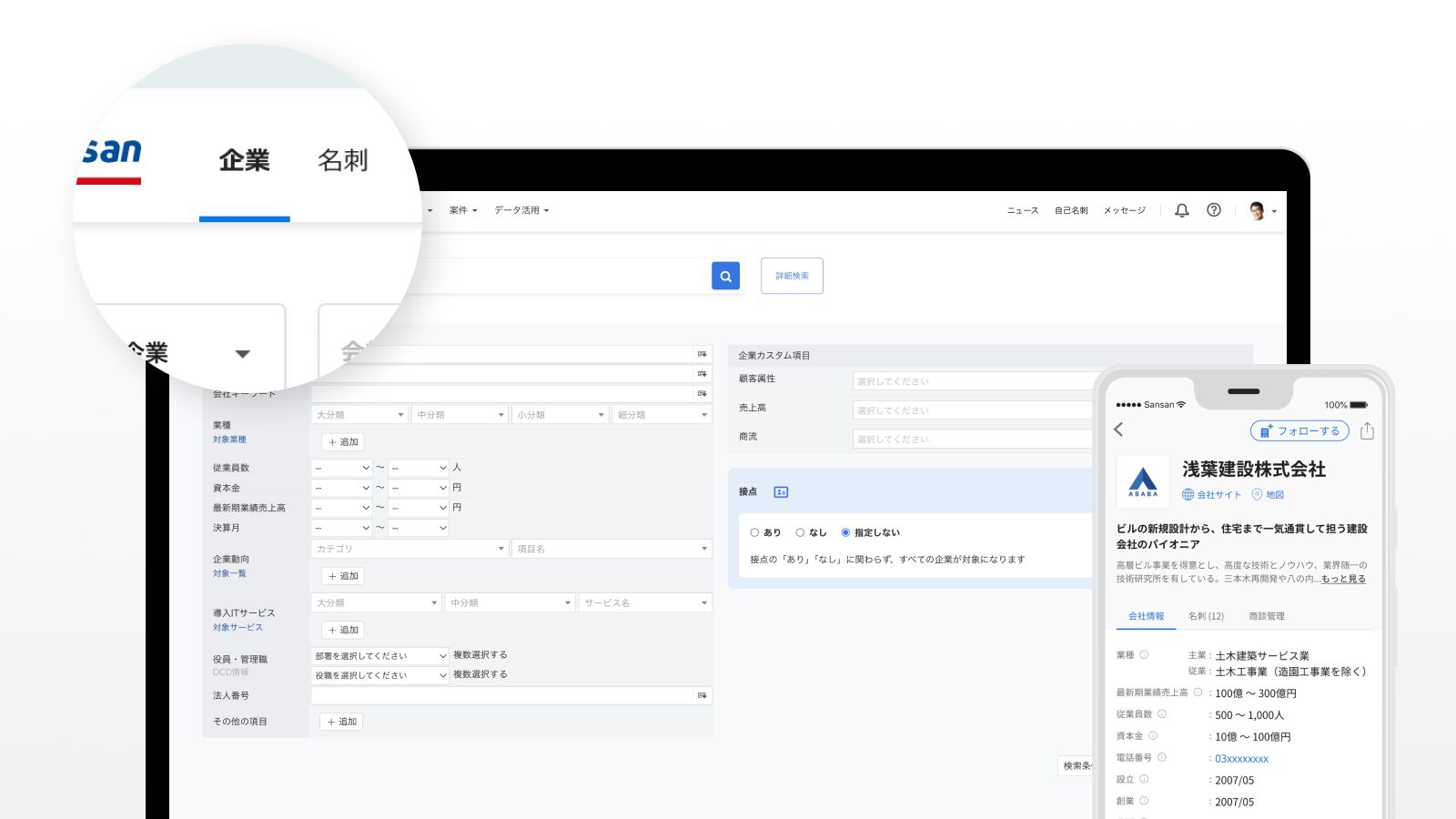Expand the 項目名 dropdown
Screen dimensions: 1456x819
(x=612, y=549)
